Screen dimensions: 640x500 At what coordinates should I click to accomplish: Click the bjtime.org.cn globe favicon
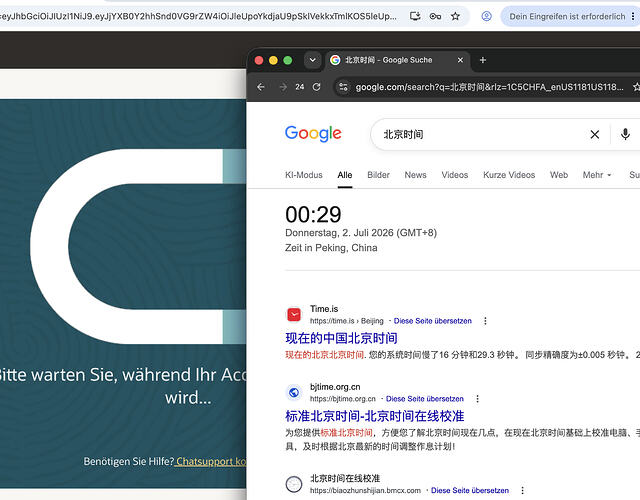click(294, 393)
